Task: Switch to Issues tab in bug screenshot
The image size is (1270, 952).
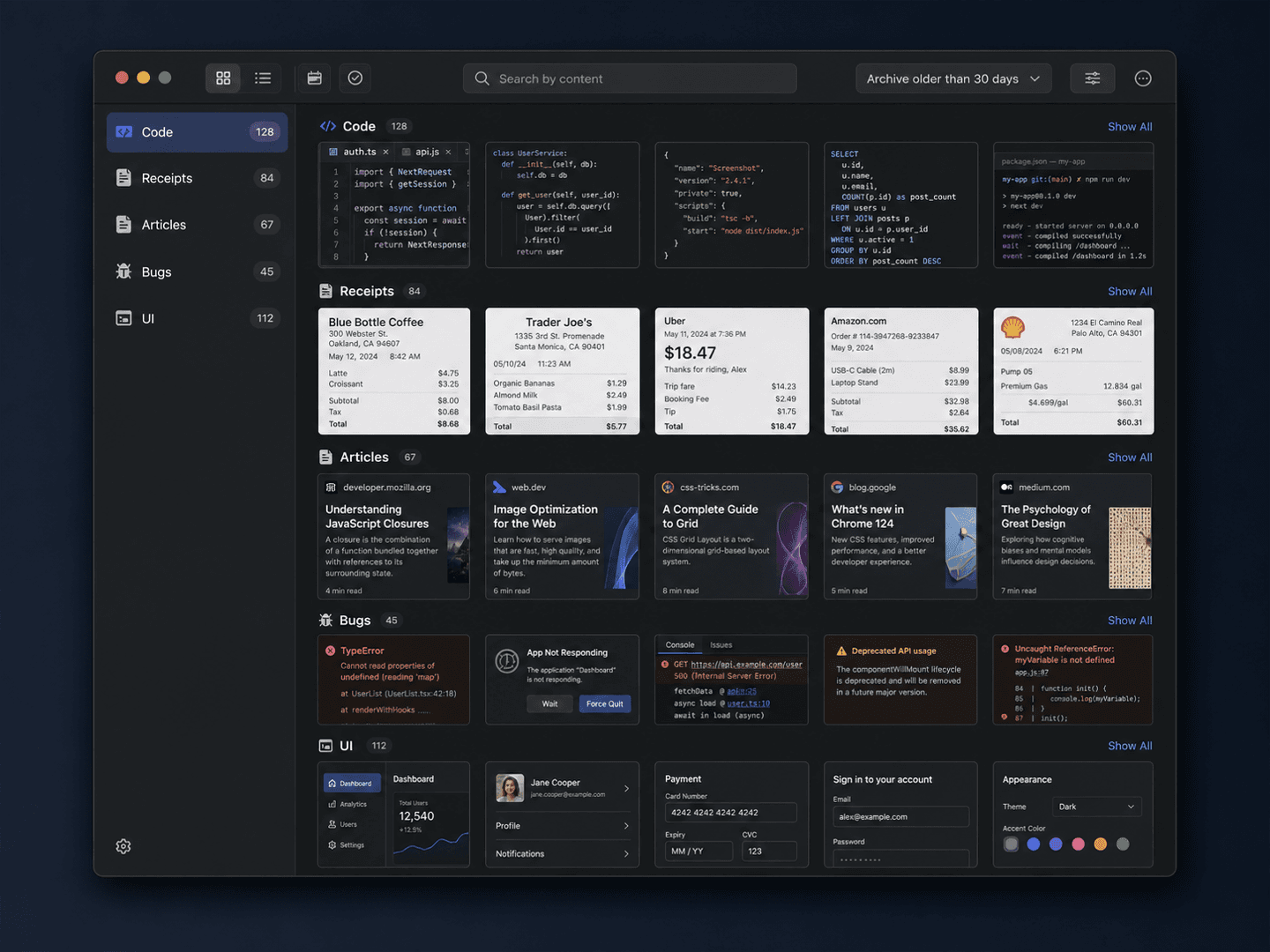Action: click(721, 645)
